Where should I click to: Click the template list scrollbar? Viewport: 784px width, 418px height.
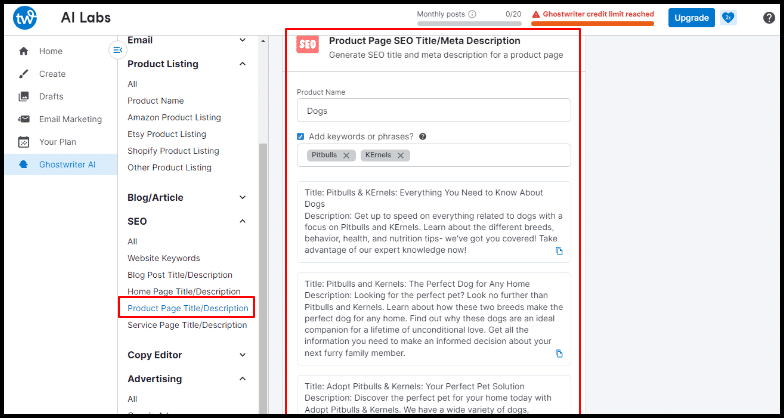[263, 278]
